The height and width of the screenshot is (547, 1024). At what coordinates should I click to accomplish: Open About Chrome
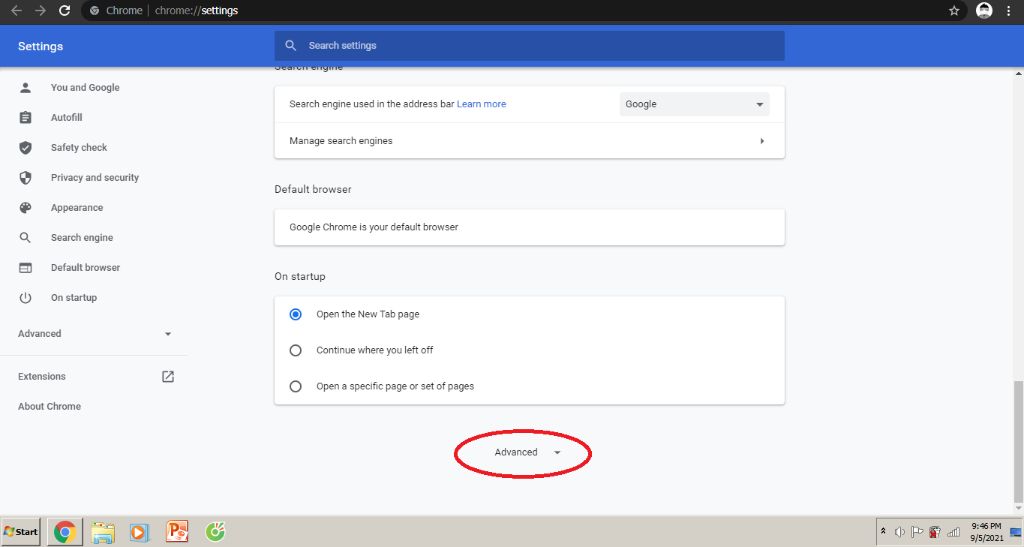click(50, 406)
